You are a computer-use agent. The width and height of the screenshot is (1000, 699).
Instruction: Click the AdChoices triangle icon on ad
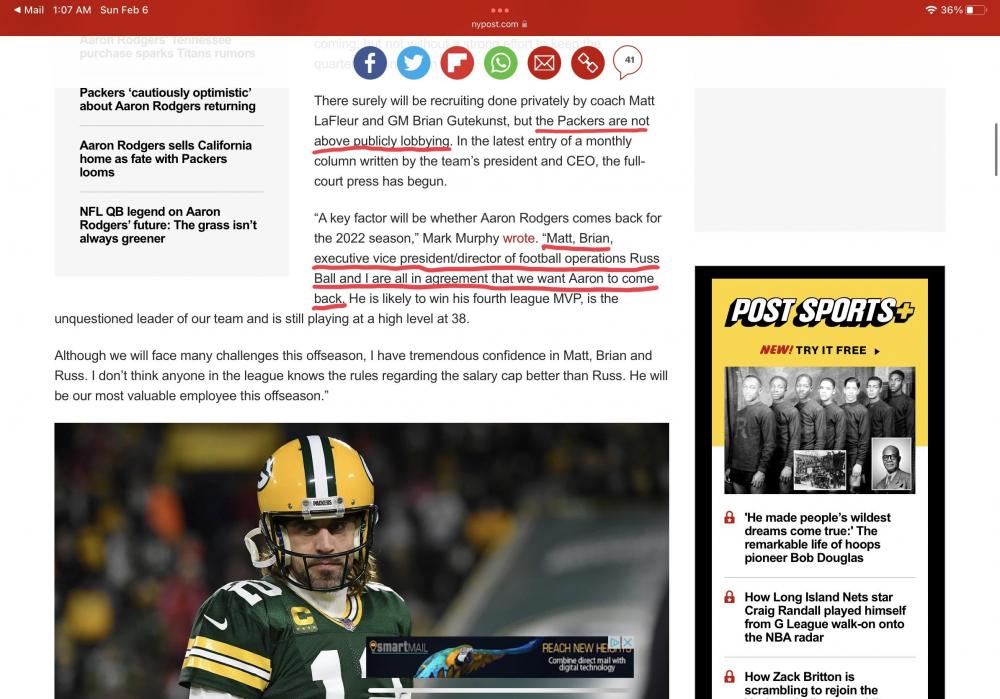pos(615,642)
